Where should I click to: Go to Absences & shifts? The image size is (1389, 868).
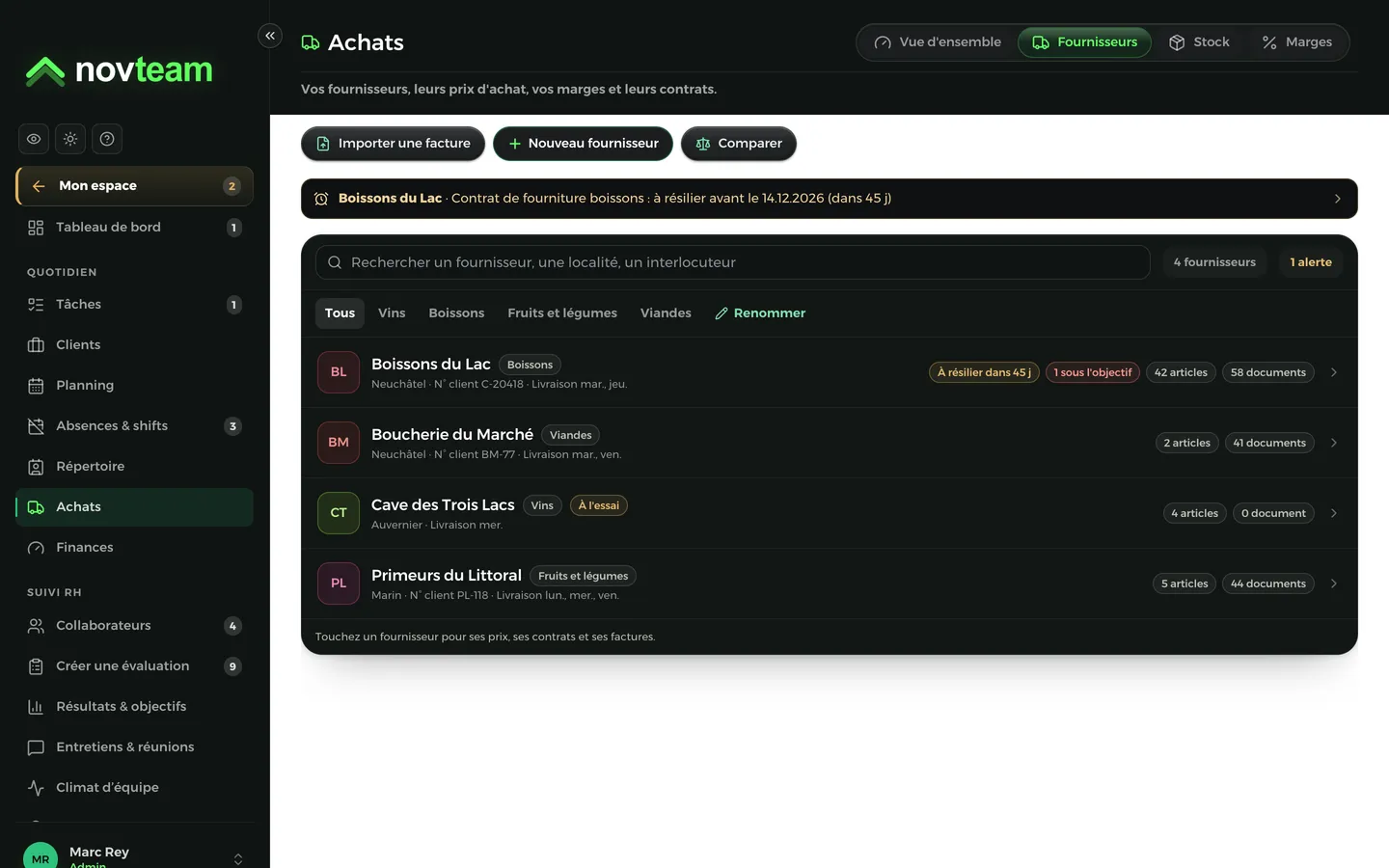[x=135, y=426]
